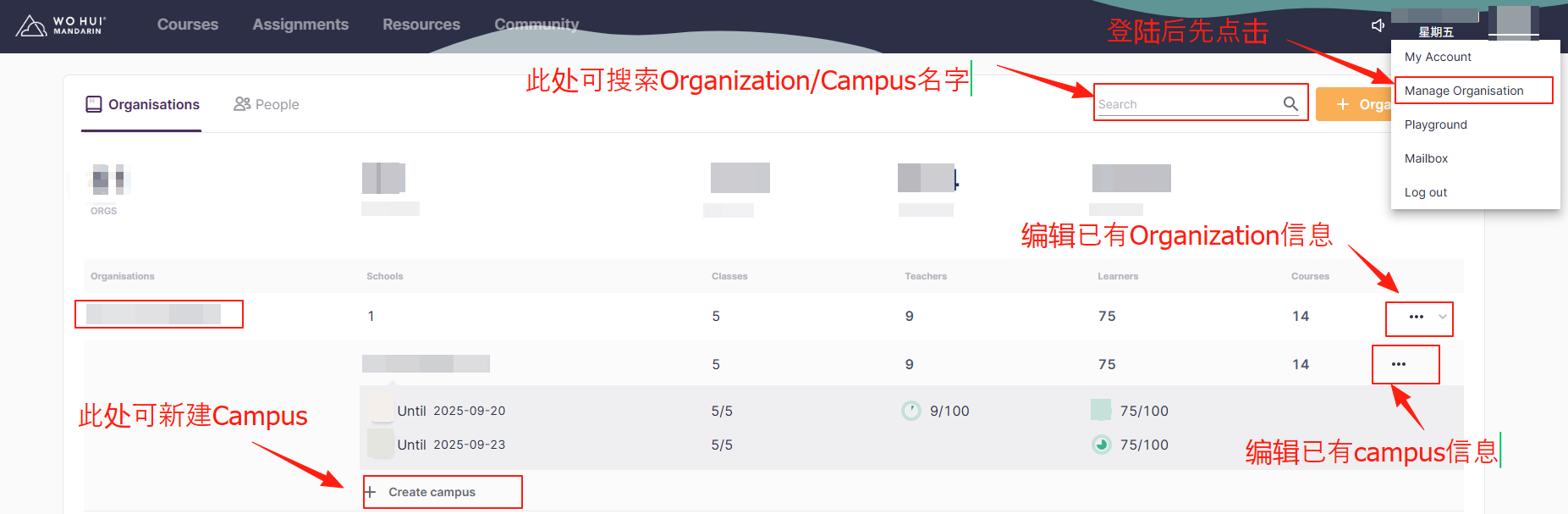Screen dimensions: 1568x514
Task: Click the Wo Hui Mandarin logo
Action: point(59,25)
